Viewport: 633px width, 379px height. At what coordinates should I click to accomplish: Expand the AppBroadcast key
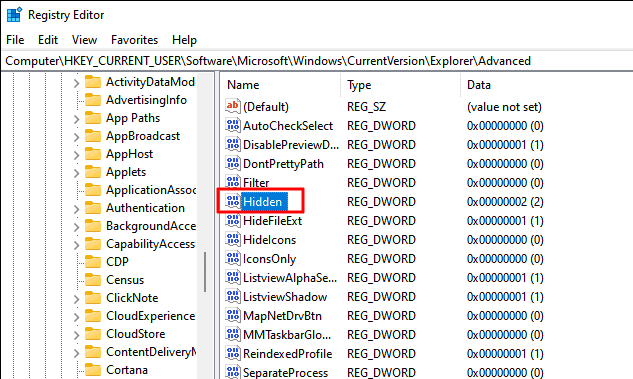tap(76, 137)
